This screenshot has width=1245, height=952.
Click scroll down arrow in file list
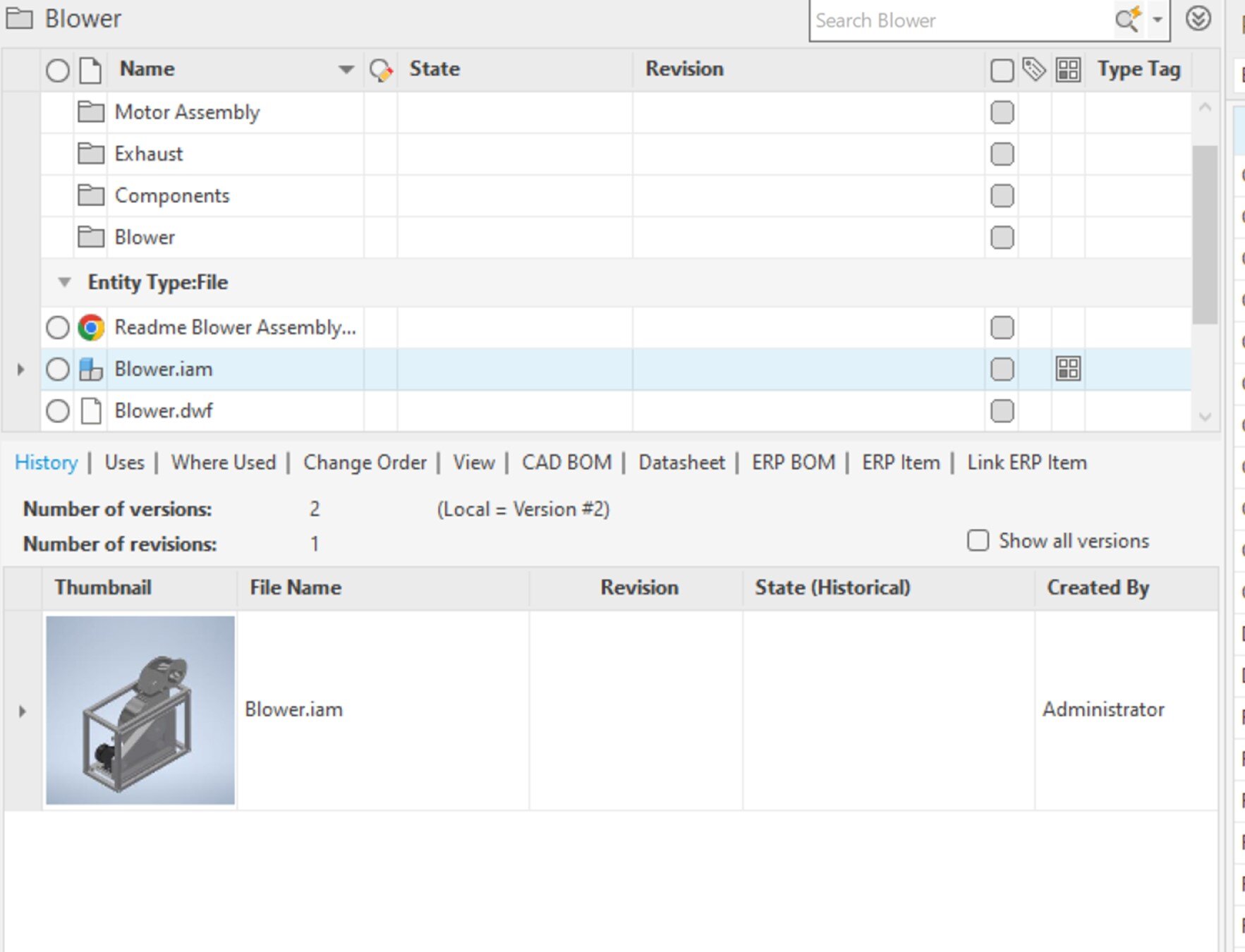tap(1205, 417)
